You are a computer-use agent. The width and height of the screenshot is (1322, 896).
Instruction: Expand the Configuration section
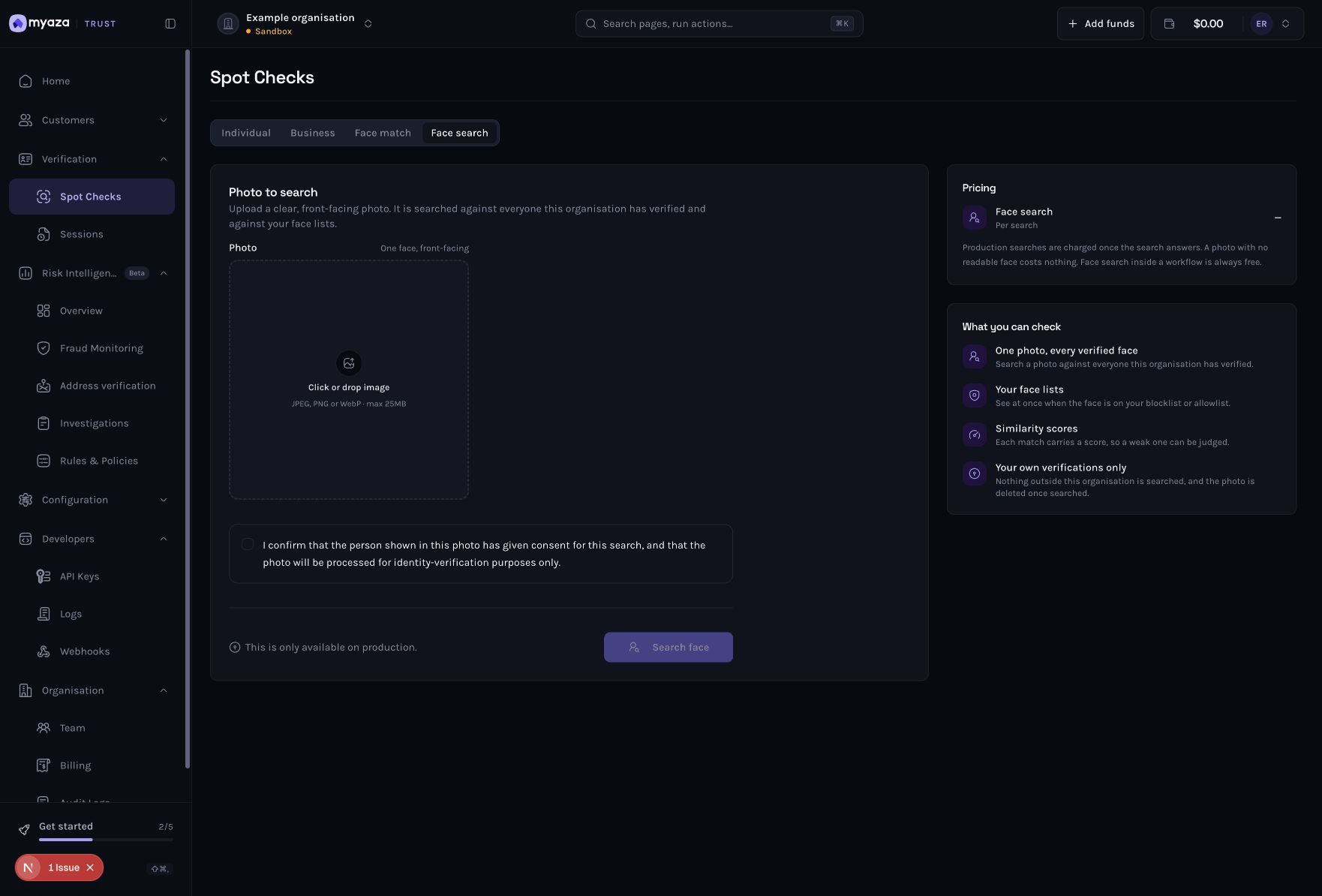click(x=164, y=500)
